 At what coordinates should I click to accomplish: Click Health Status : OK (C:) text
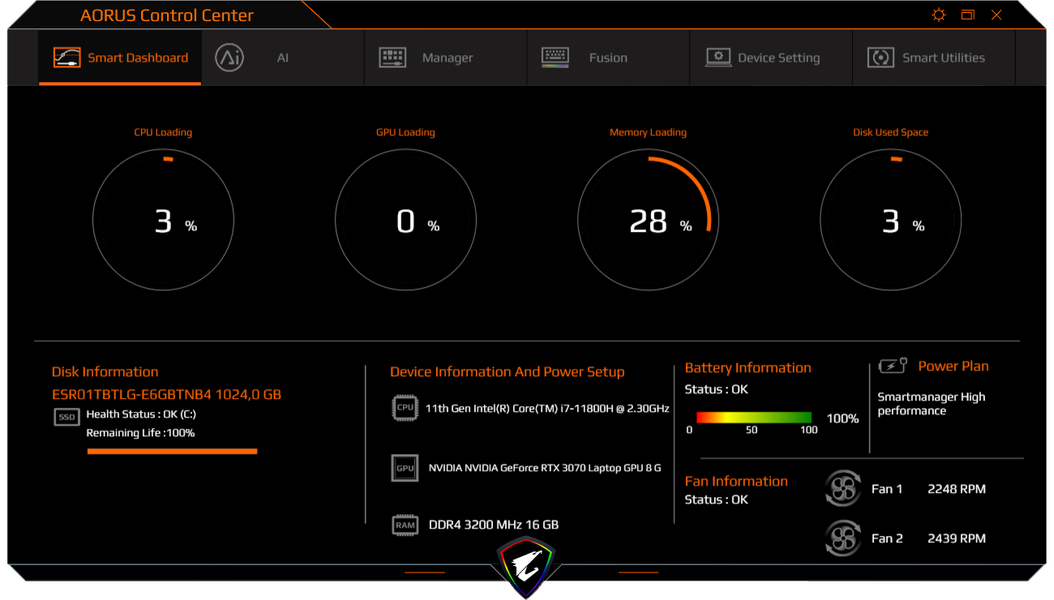[x=141, y=415]
